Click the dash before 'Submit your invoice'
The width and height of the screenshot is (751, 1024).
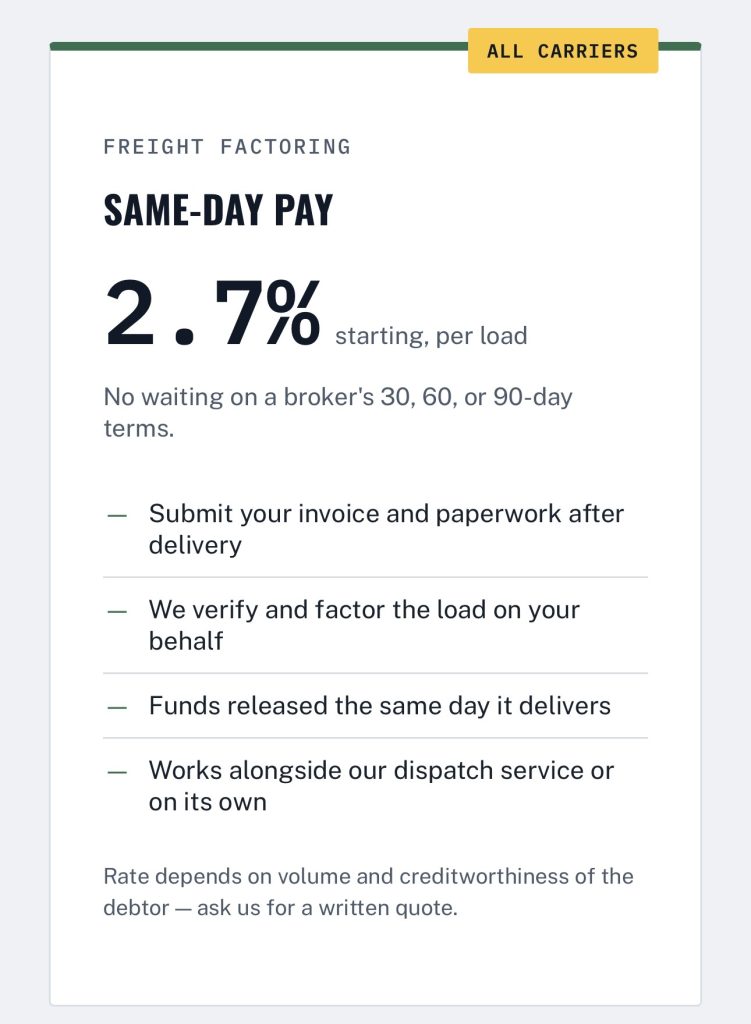click(x=118, y=515)
